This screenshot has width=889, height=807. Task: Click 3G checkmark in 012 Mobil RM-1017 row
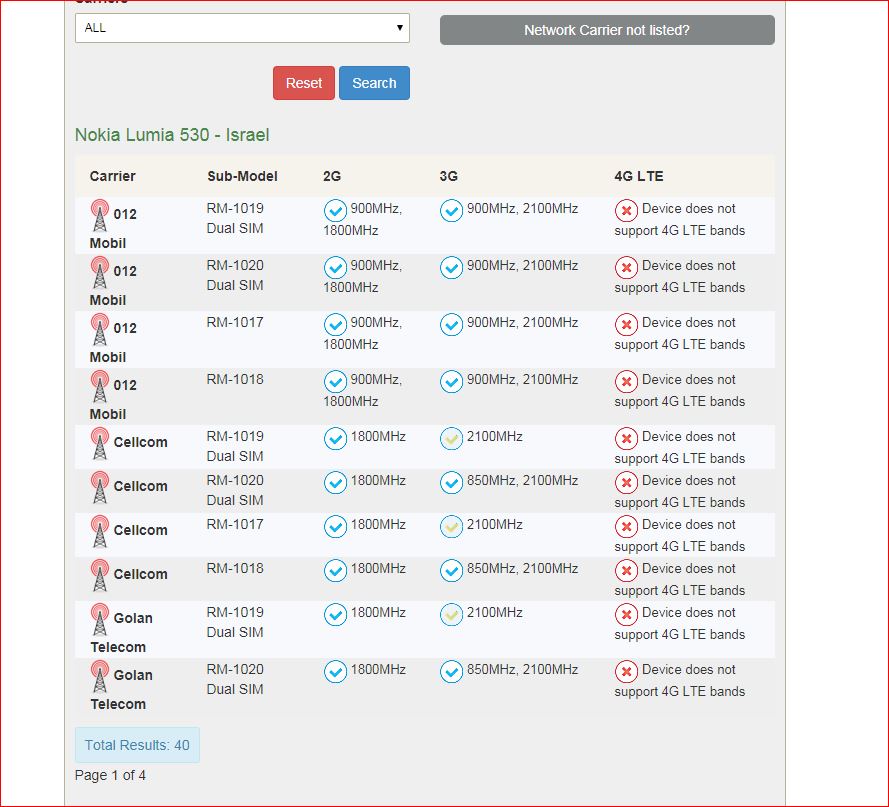pyautogui.click(x=451, y=324)
